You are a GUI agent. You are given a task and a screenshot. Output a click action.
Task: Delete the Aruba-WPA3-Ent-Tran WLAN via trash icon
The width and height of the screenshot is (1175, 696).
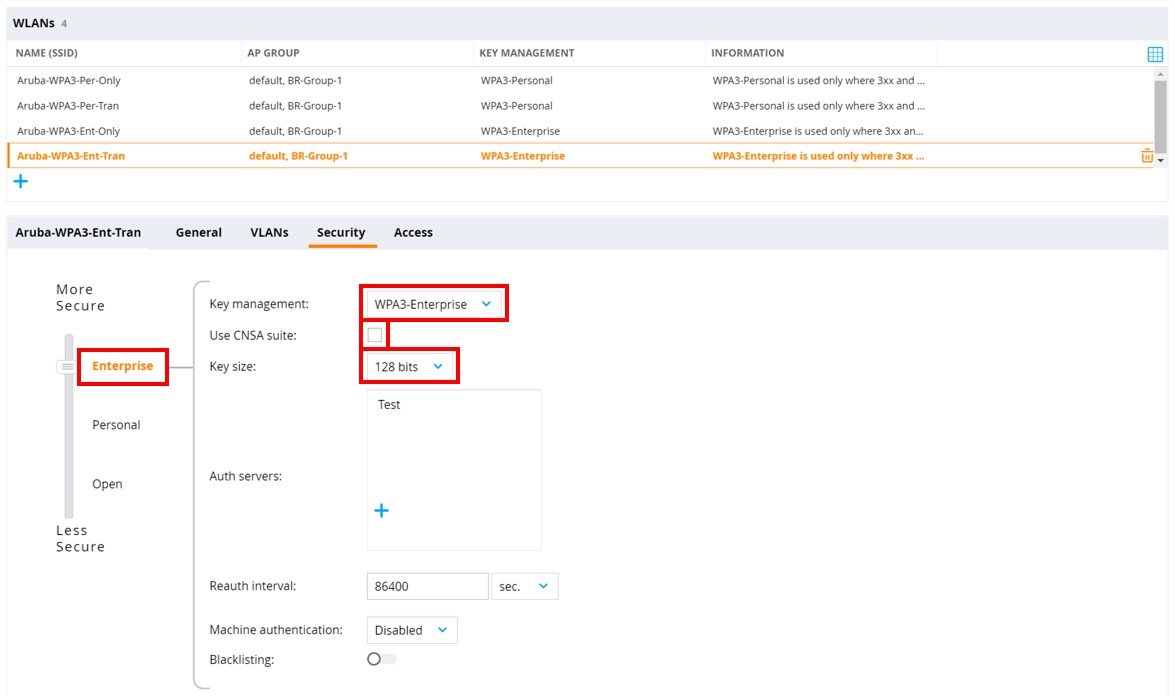pyautogui.click(x=1147, y=156)
